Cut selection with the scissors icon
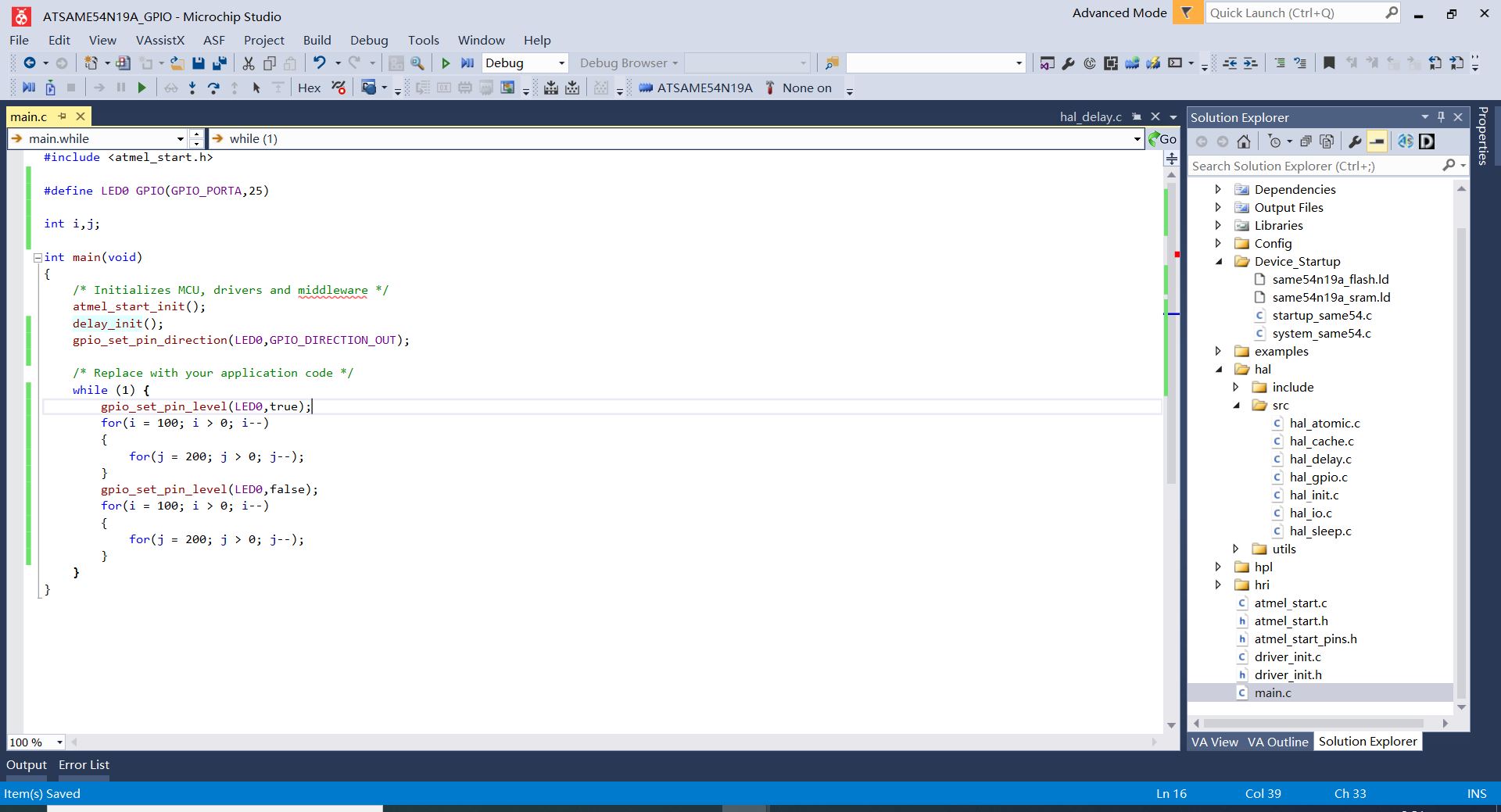1501x812 pixels. click(249, 63)
